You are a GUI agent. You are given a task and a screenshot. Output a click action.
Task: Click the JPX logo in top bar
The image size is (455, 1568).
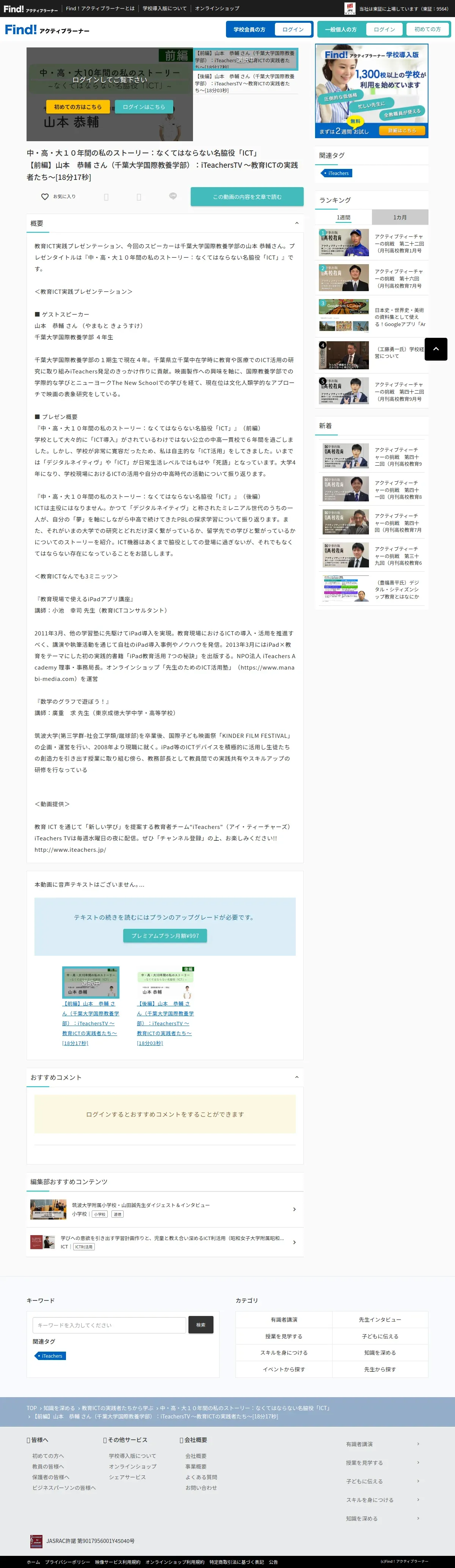[350, 8]
